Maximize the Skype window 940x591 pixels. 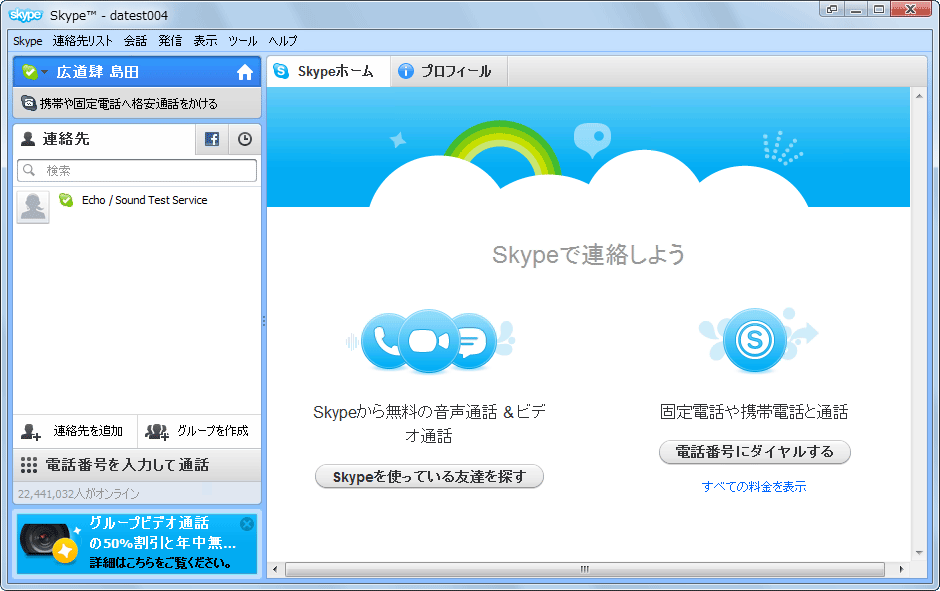(x=879, y=9)
